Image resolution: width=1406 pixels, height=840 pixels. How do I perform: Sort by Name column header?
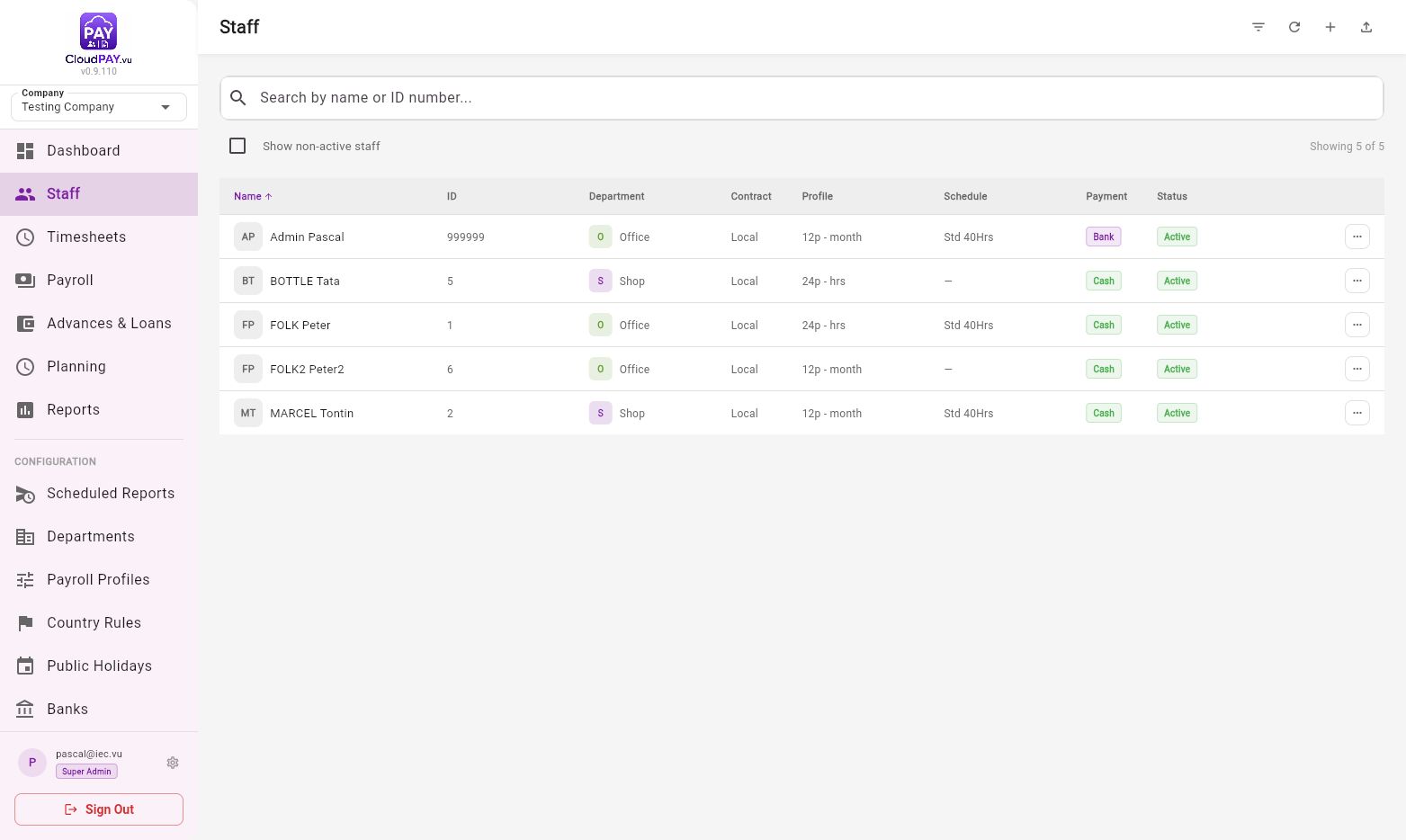[x=253, y=196]
